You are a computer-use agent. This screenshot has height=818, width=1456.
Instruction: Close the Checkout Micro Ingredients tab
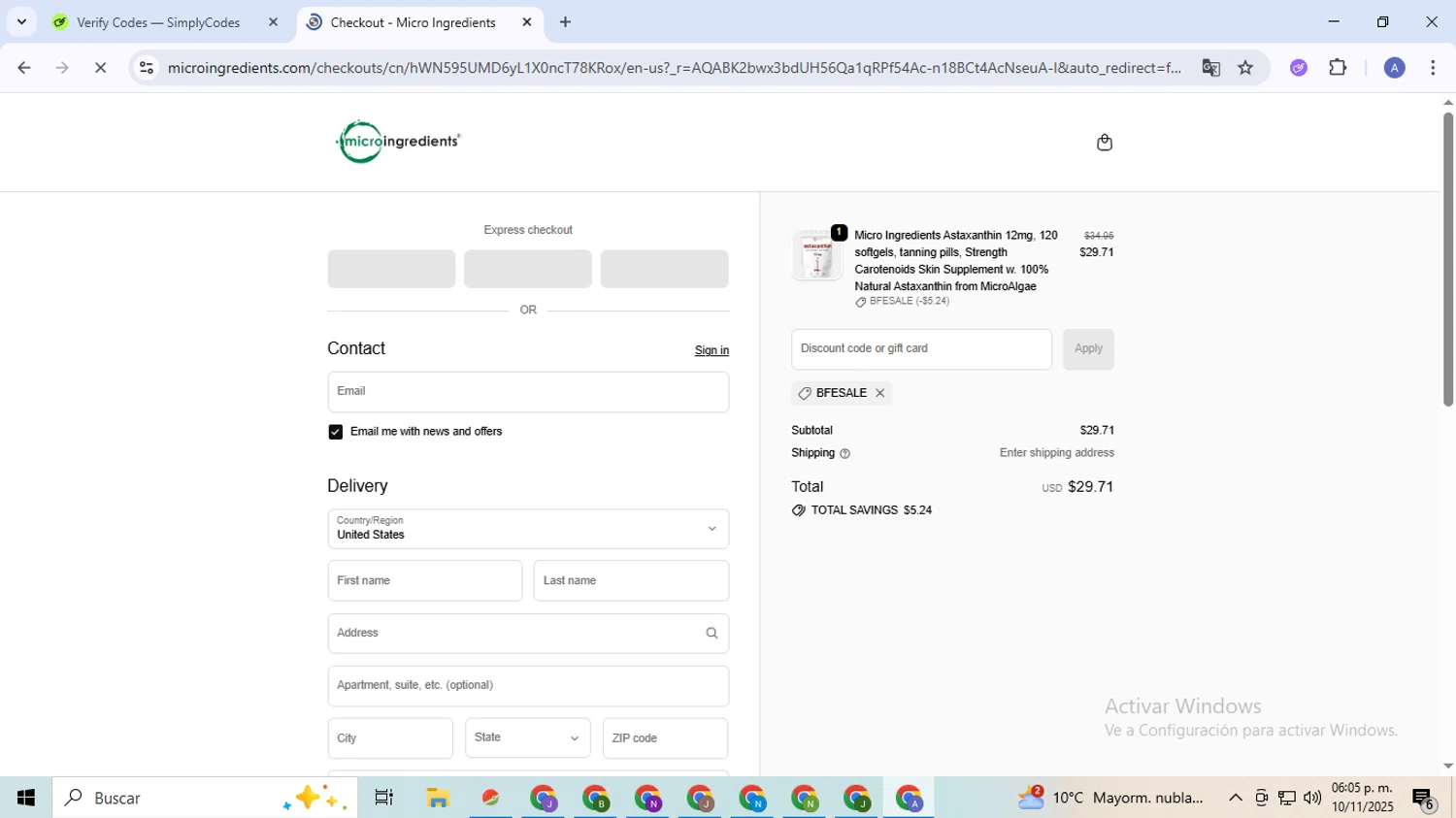[x=527, y=22]
